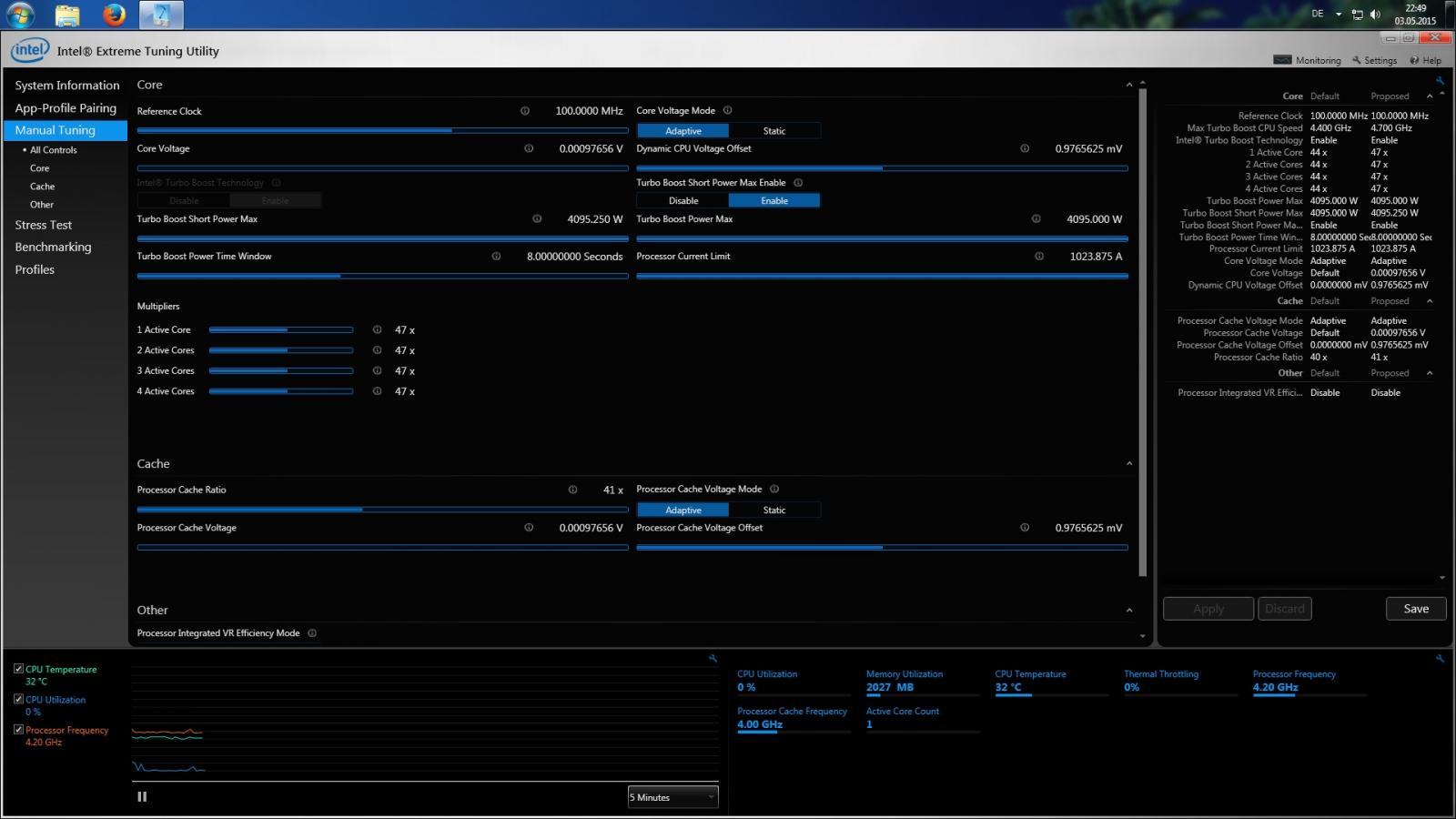
Task: Click the Save button
Action: 1416,609
